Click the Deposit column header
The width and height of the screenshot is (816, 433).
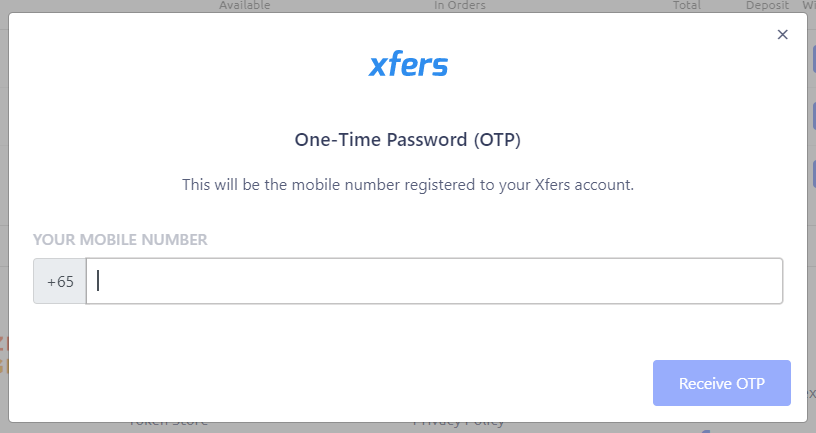click(x=767, y=5)
